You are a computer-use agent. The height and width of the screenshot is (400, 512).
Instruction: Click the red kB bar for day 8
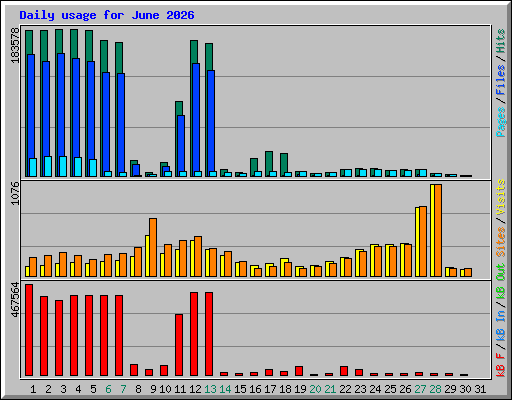134,370
